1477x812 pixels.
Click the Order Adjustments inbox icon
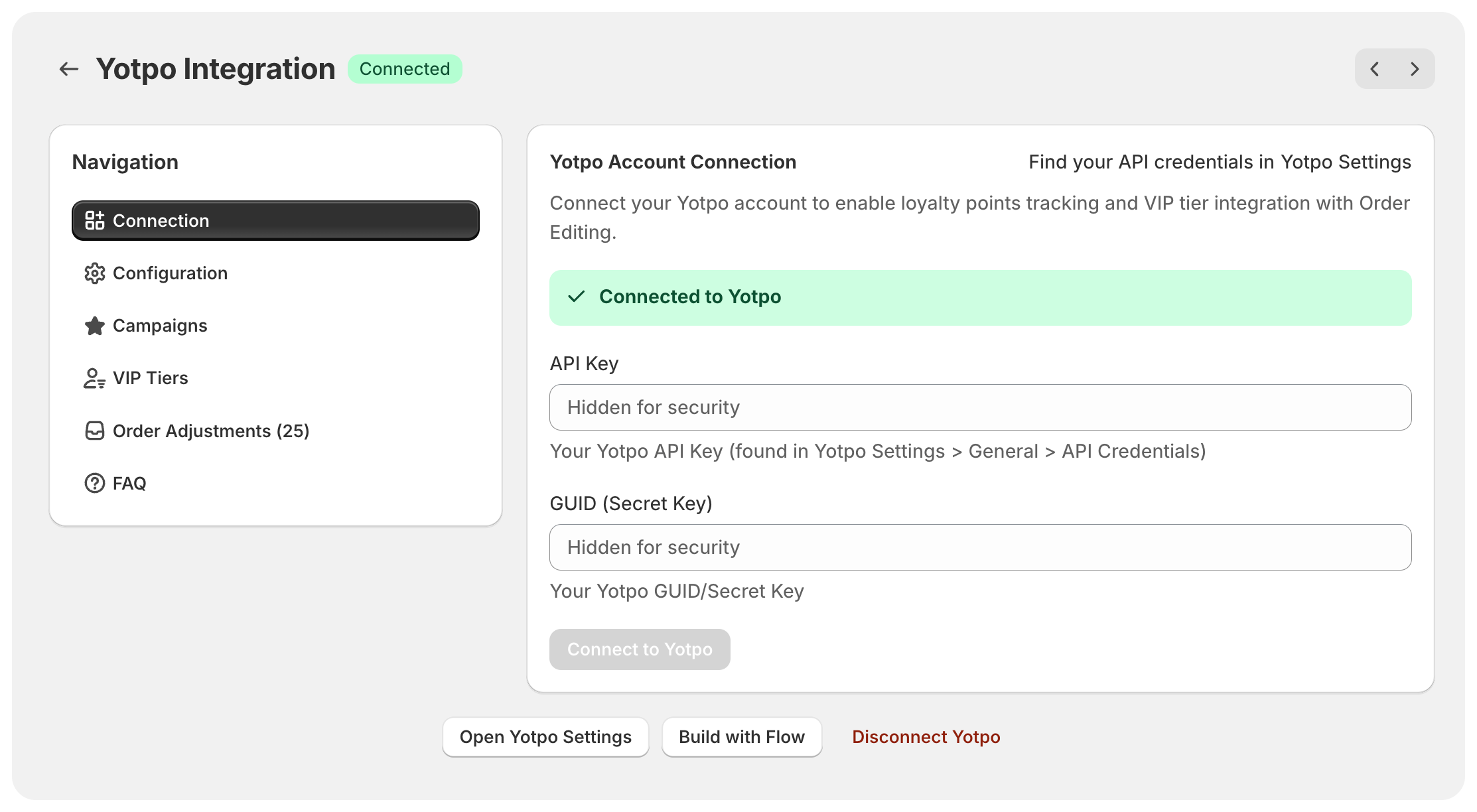click(x=95, y=431)
